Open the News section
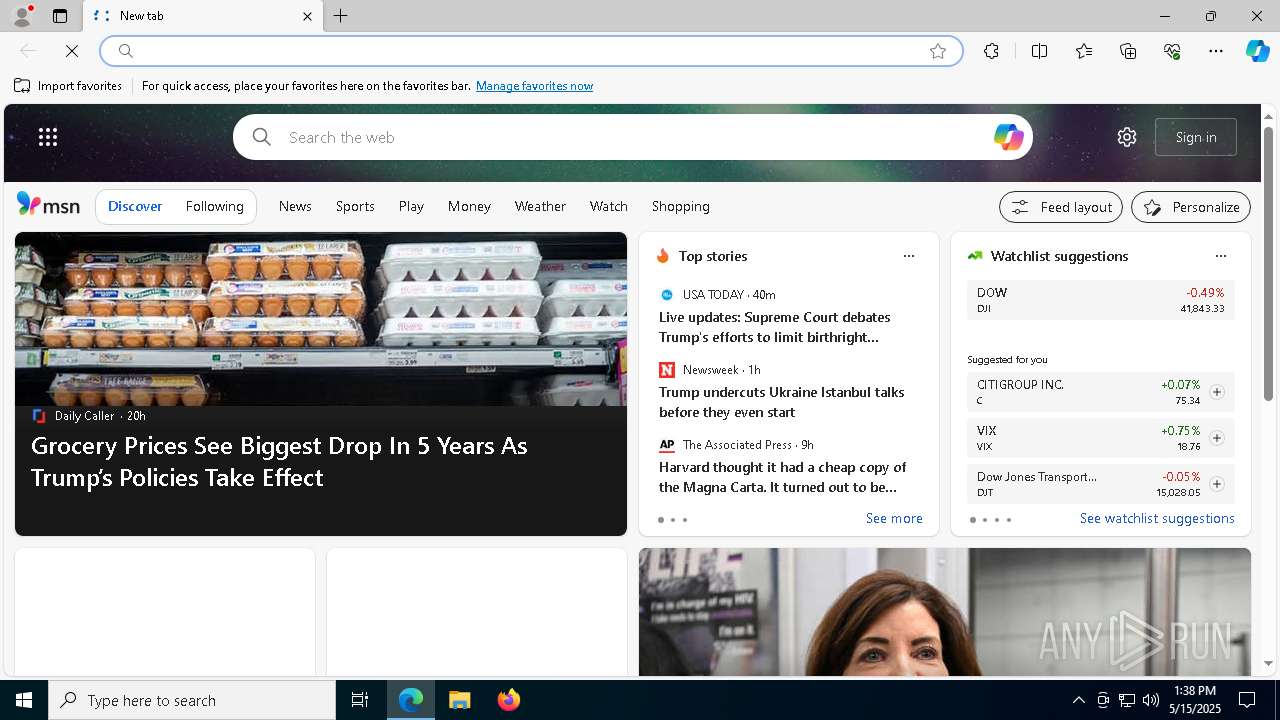This screenshot has height=720, width=1280. click(295, 206)
